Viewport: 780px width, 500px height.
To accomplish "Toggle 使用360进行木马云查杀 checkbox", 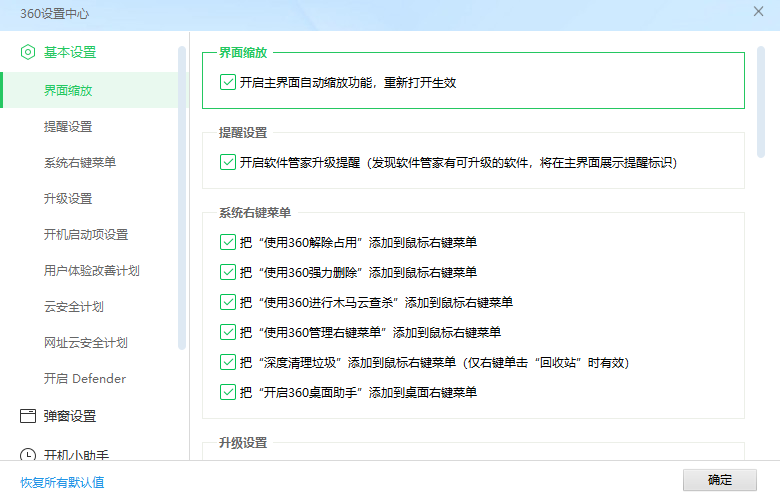I will pos(228,302).
